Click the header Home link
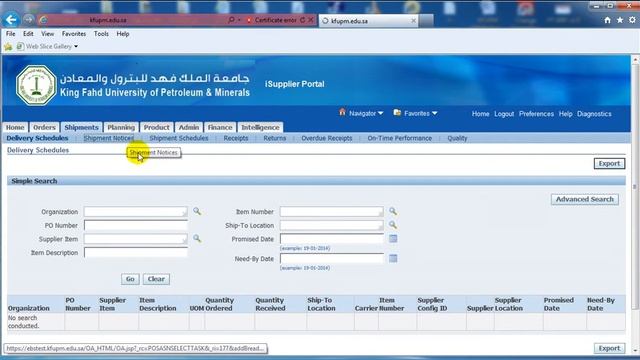The width and height of the screenshot is (640, 360). [x=480, y=114]
